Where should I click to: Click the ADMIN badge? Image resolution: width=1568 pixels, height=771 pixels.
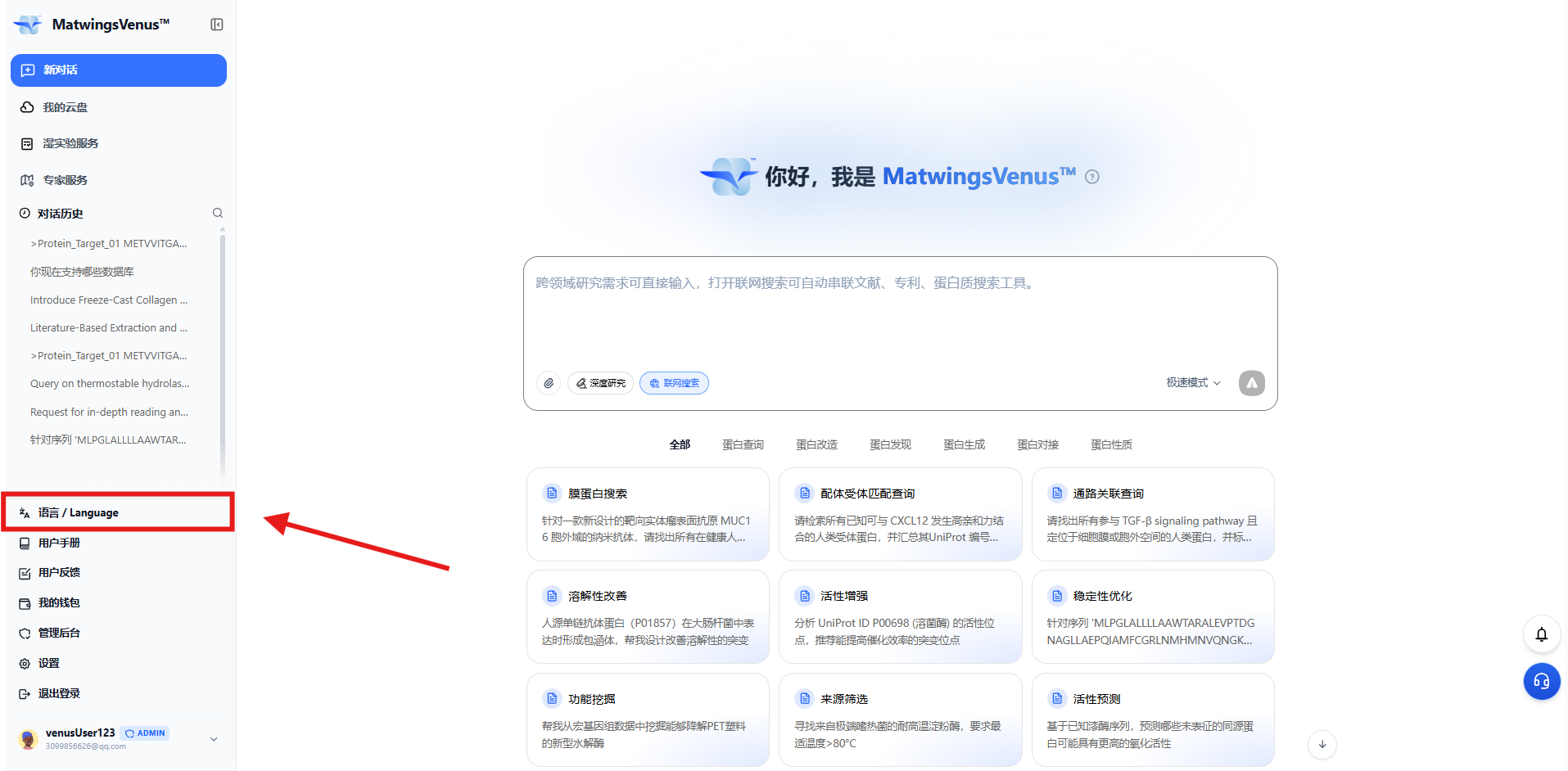tap(145, 733)
